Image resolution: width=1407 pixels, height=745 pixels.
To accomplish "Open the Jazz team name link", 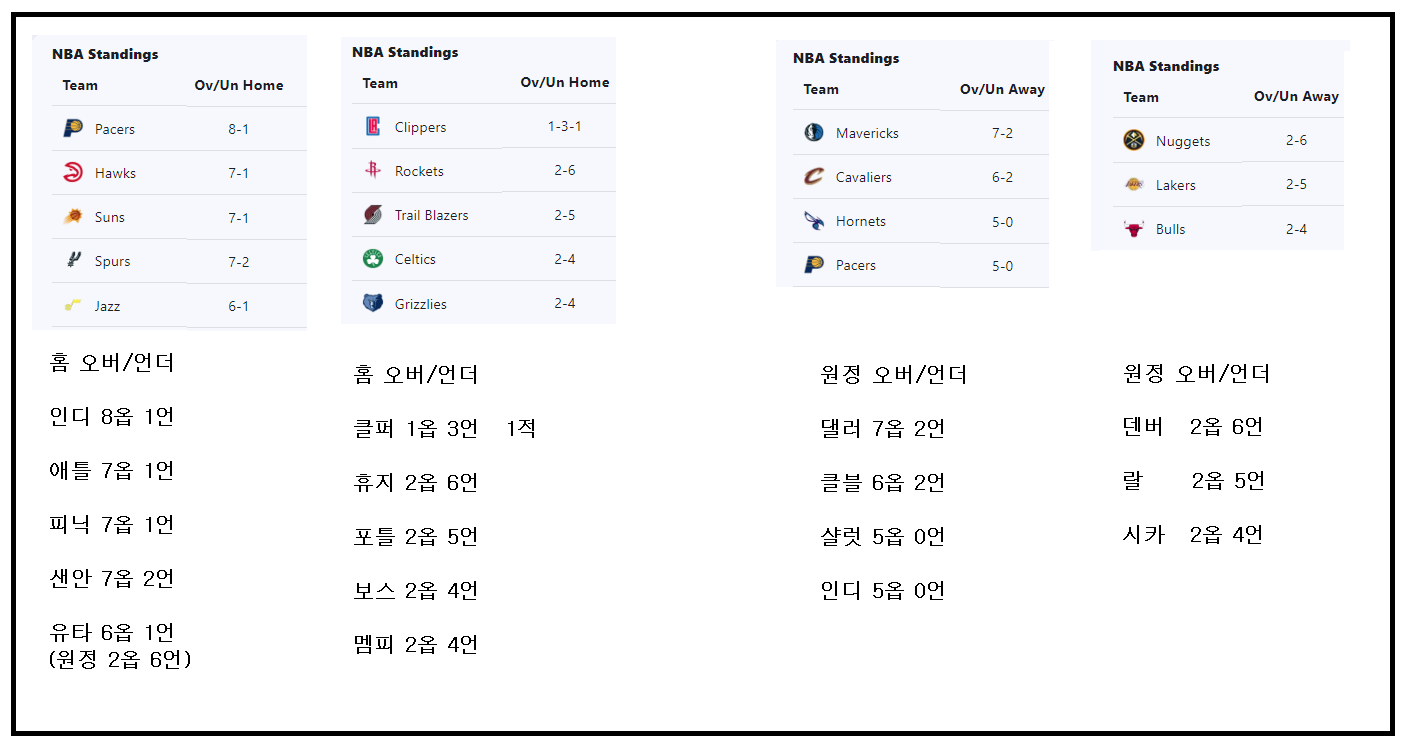I will [107, 306].
